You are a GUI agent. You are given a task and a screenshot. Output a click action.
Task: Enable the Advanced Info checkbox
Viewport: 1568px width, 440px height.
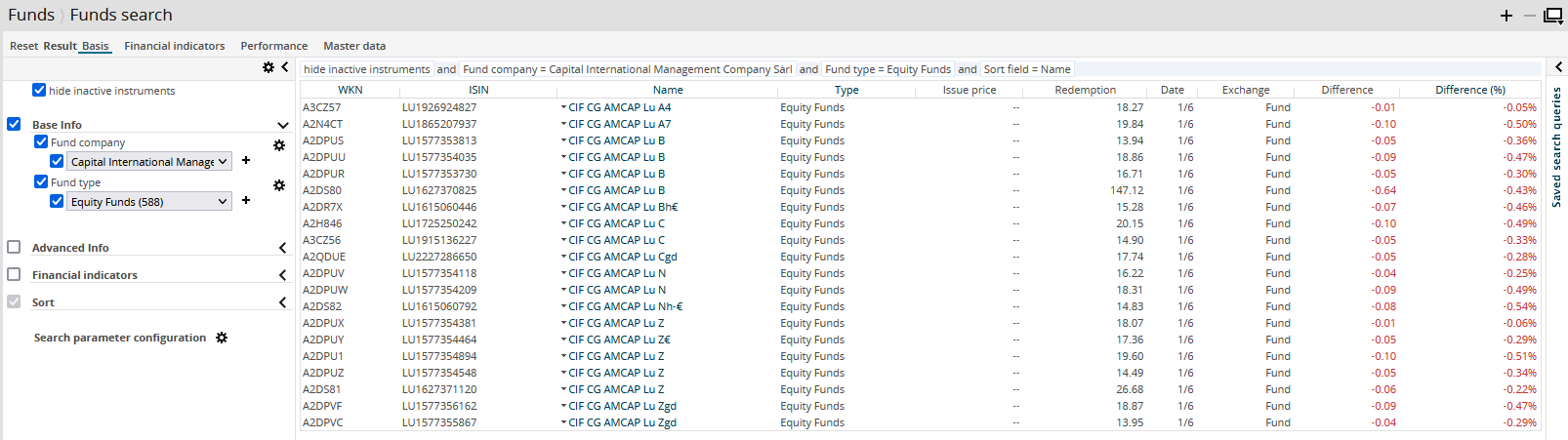pyautogui.click(x=14, y=248)
